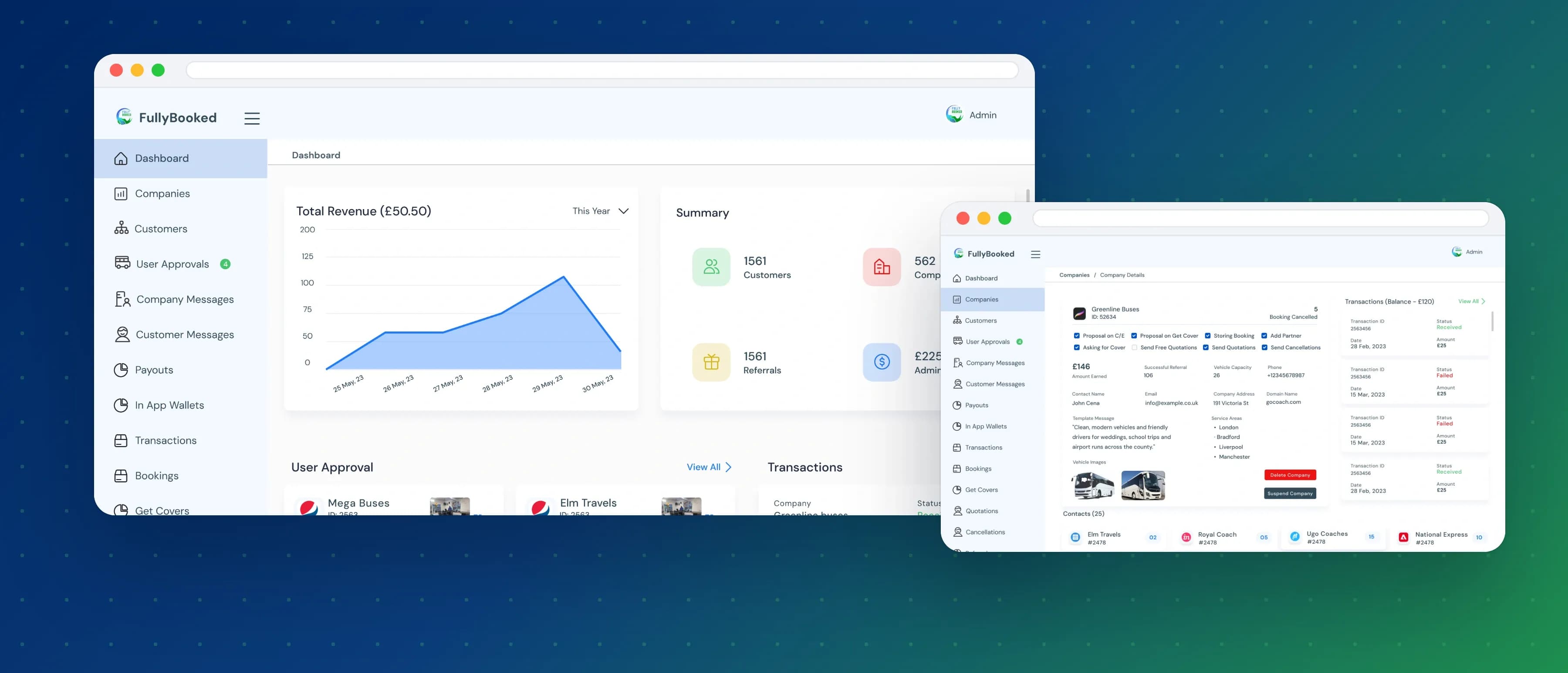
Task: Expand the This Year revenue dropdown
Action: [600, 211]
